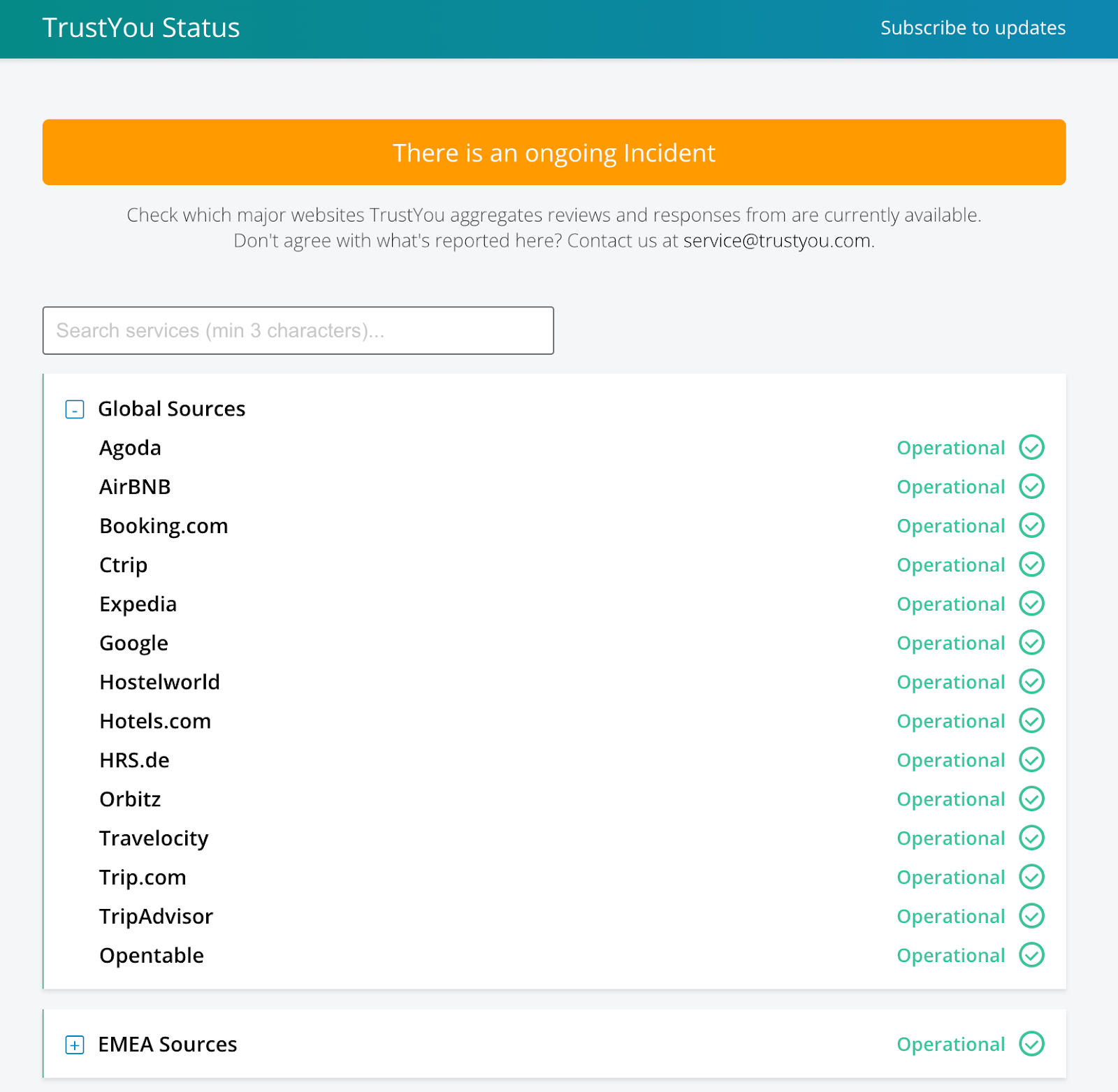Click the Google operational checkmark icon
1118x1092 pixels.
click(x=1031, y=643)
